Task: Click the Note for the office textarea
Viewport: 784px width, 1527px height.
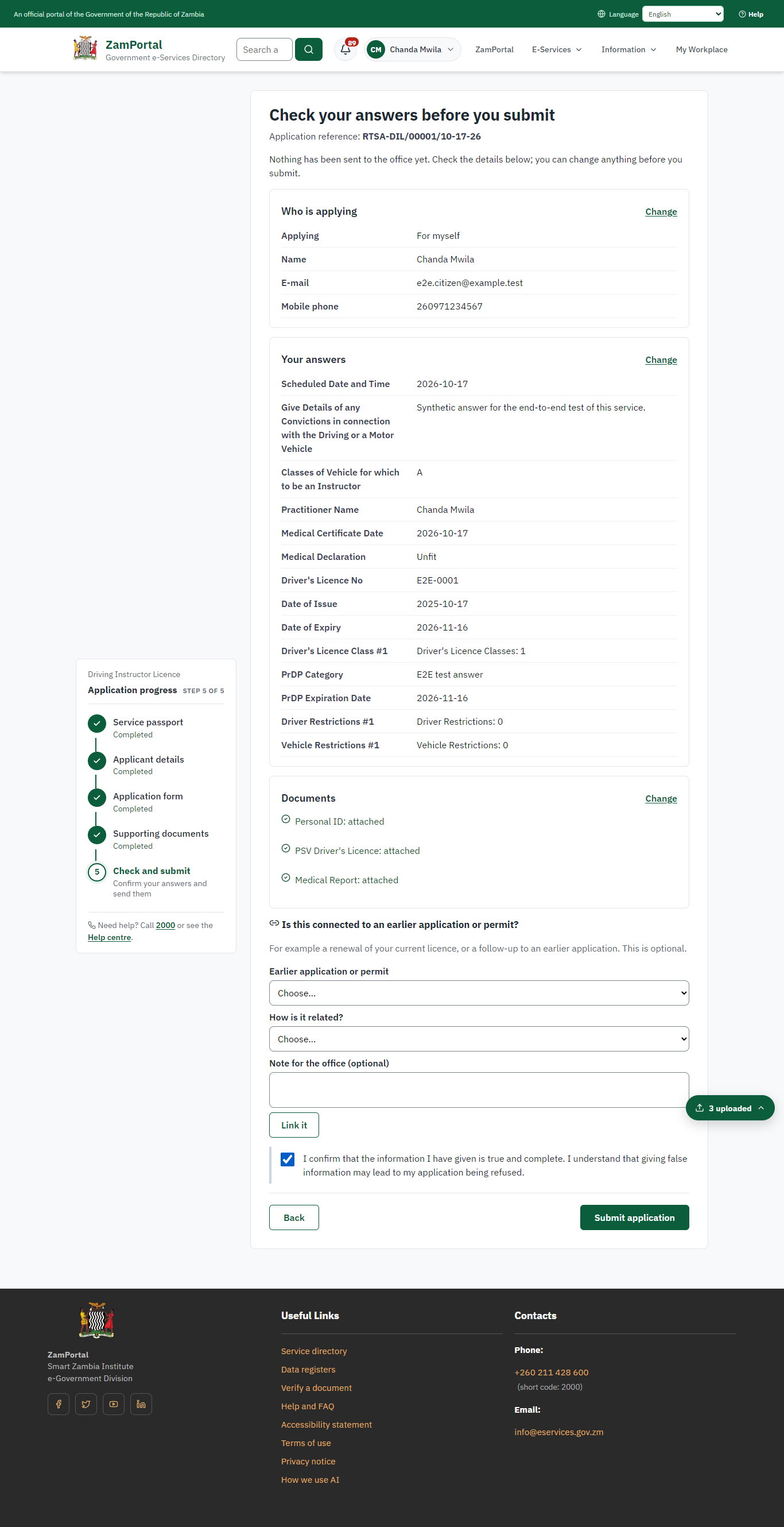Action: (479, 1089)
